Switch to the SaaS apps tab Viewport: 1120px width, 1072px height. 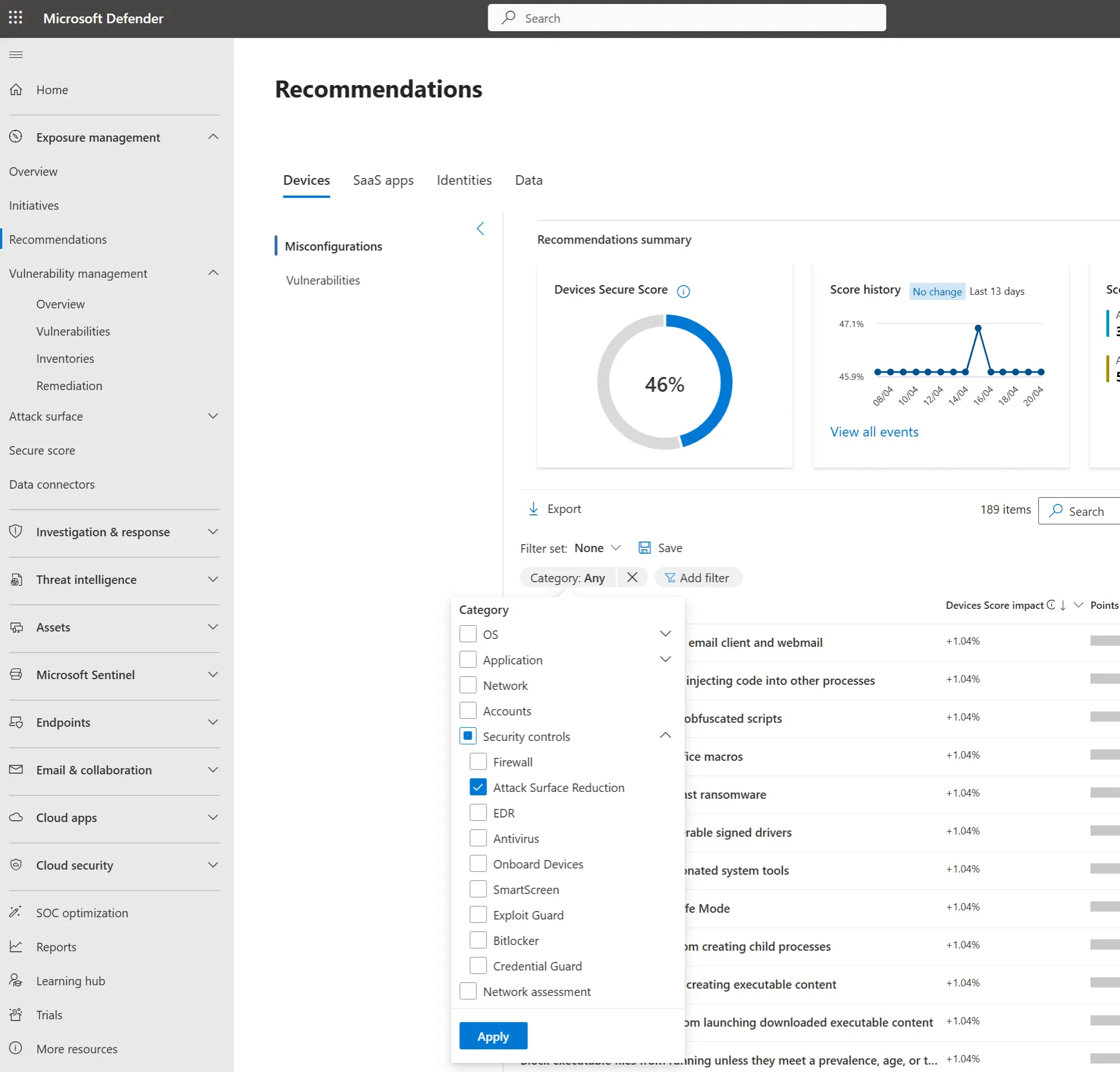click(x=383, y=180)
